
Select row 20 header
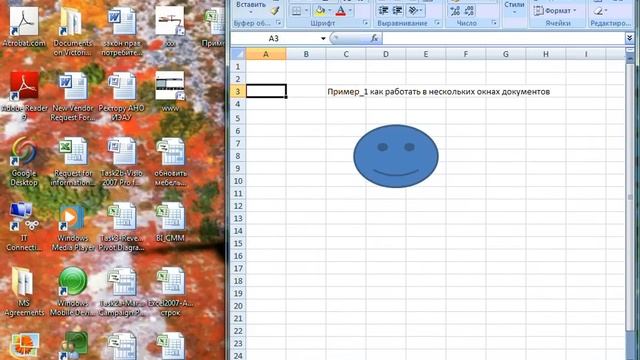238,306
